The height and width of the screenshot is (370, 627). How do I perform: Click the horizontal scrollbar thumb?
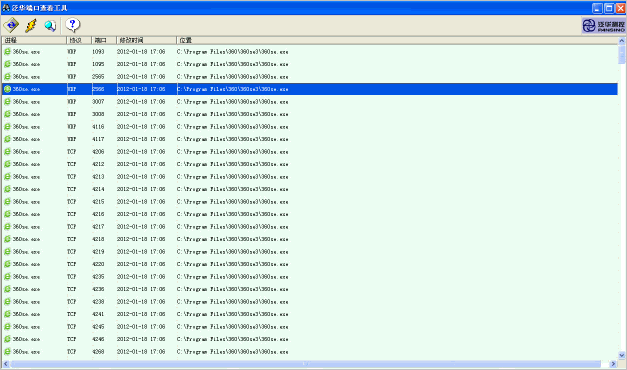tap(306, 364)
